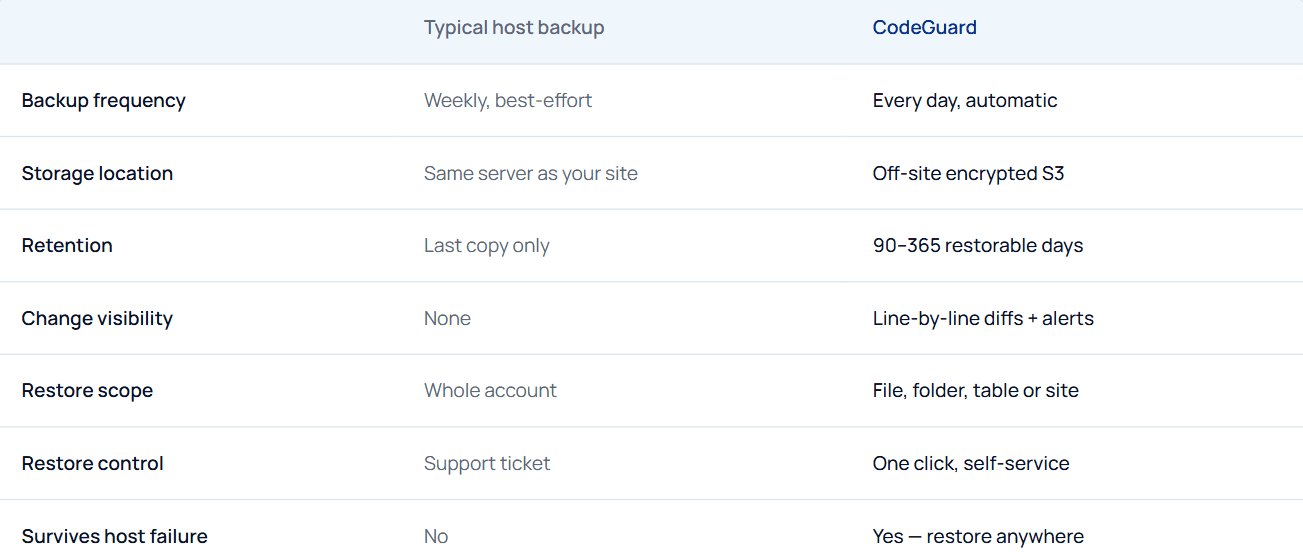Screen dimensions: 1303x560
Task: Click the 'Support ticket' cell
Action: point(487,464)
